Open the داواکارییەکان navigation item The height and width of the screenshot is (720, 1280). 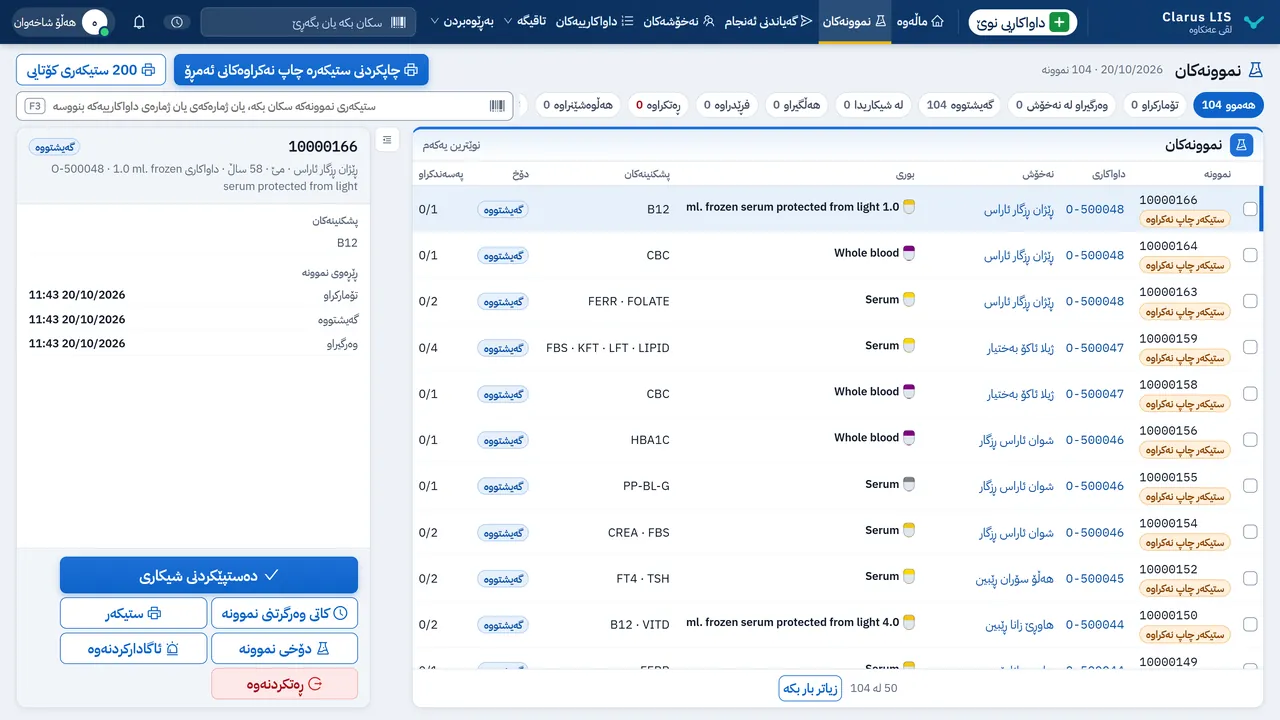[594, 21]
